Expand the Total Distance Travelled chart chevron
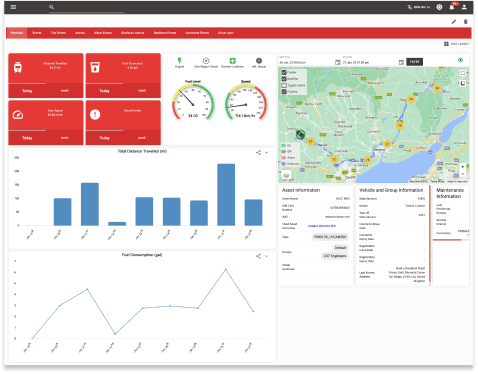478x374 pixels. pyautogui.click(x=266, y=152)
